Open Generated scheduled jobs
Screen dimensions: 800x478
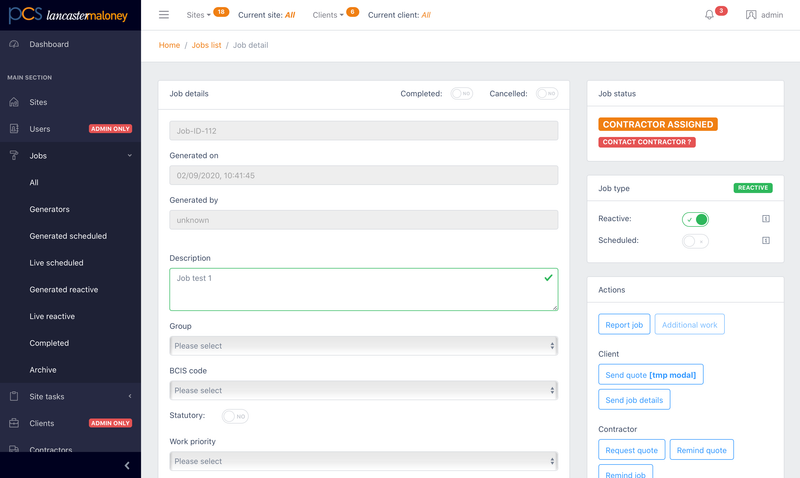pyautogui.click(x=68, y=236)
